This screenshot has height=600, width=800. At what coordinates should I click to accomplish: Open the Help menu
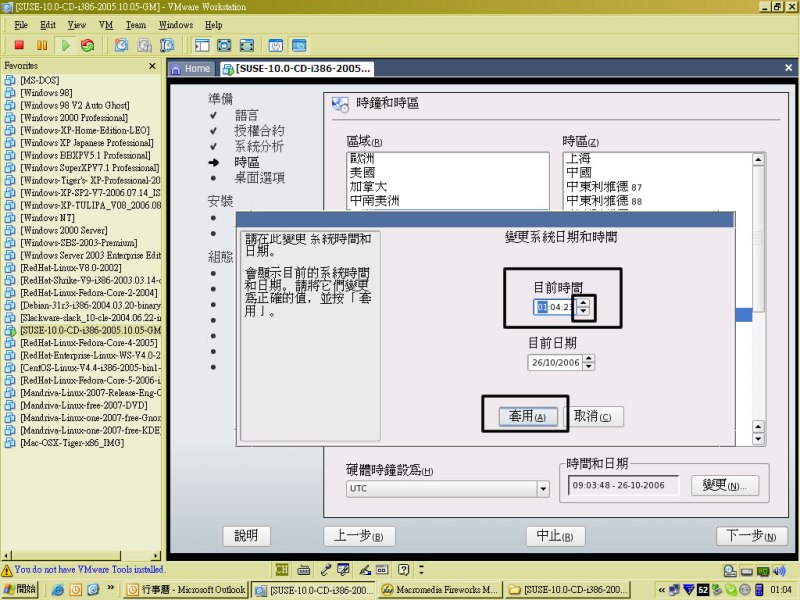[x=214, y=25]
